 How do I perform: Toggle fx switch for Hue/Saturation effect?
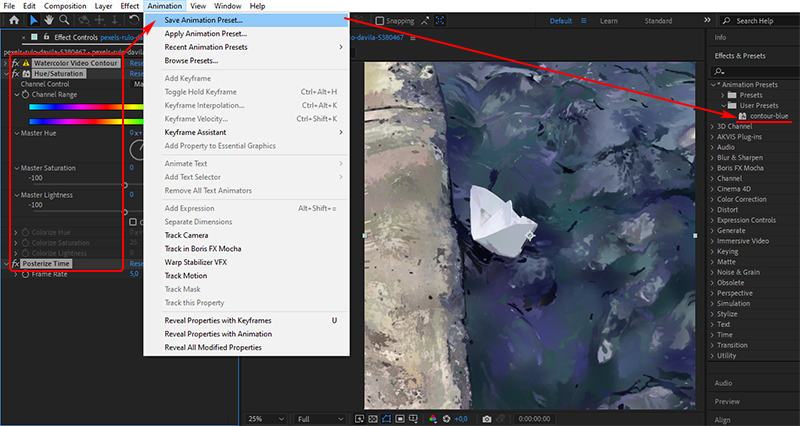[x=15, y=74]
